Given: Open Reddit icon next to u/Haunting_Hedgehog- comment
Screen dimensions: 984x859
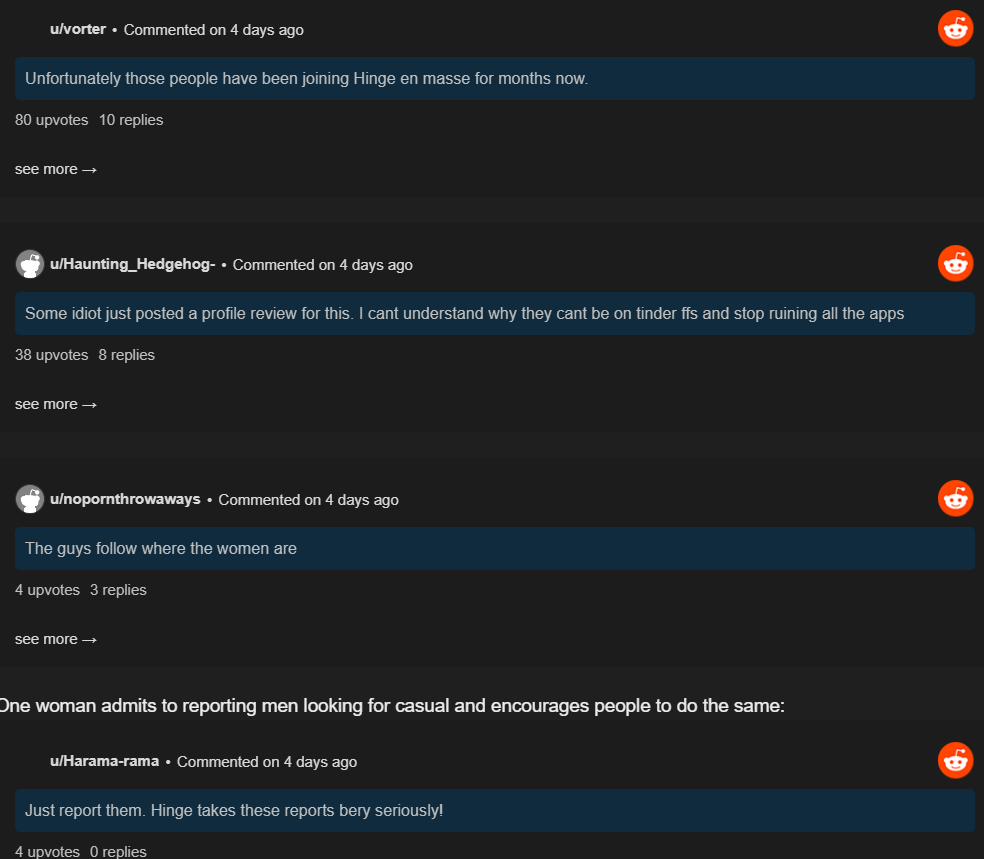Looking at the screenshot, I should (955, 263).
